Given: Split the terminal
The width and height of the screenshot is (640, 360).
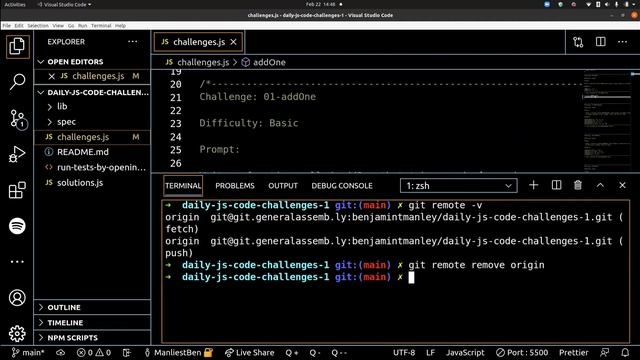Looking at the screenshot, I should click(x=556, y=185).
